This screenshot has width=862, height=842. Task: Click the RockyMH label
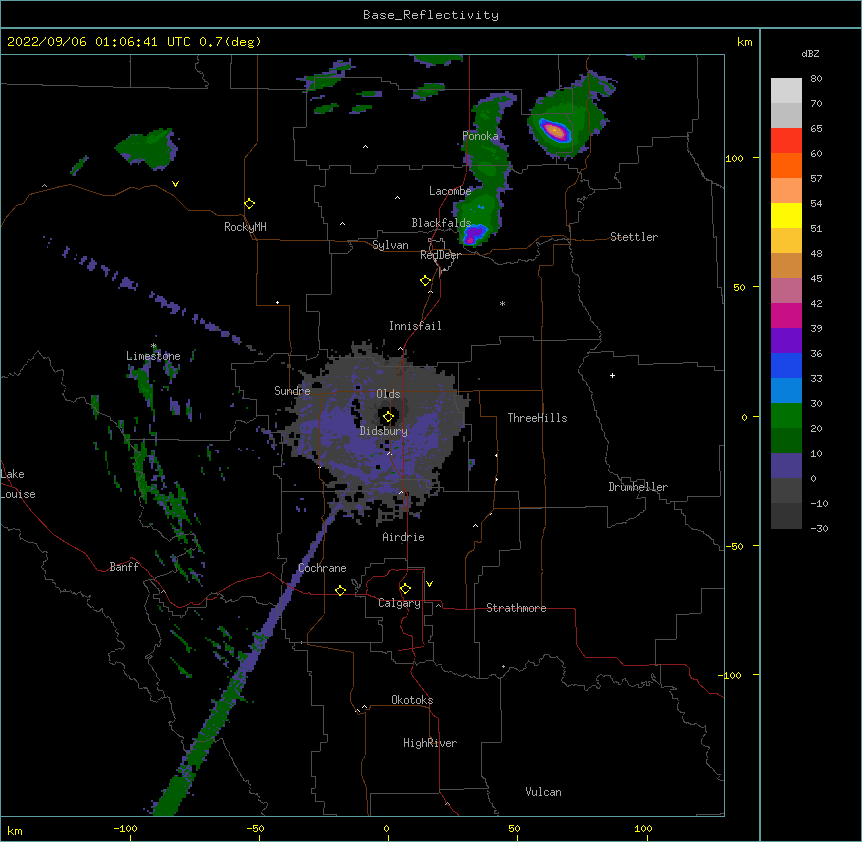click(245, 227)
